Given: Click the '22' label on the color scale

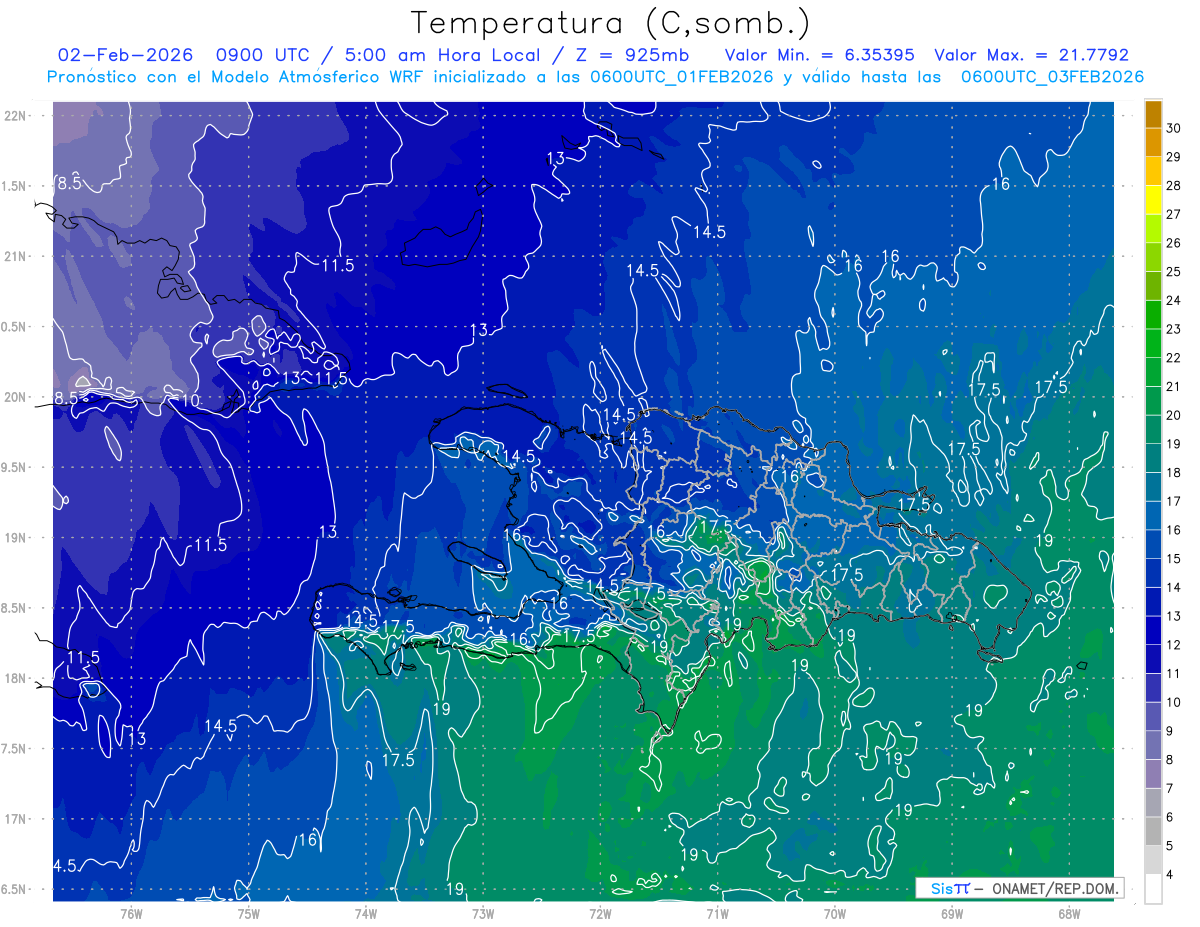Looking at the screenshot, I should [x=1174, y=358].
